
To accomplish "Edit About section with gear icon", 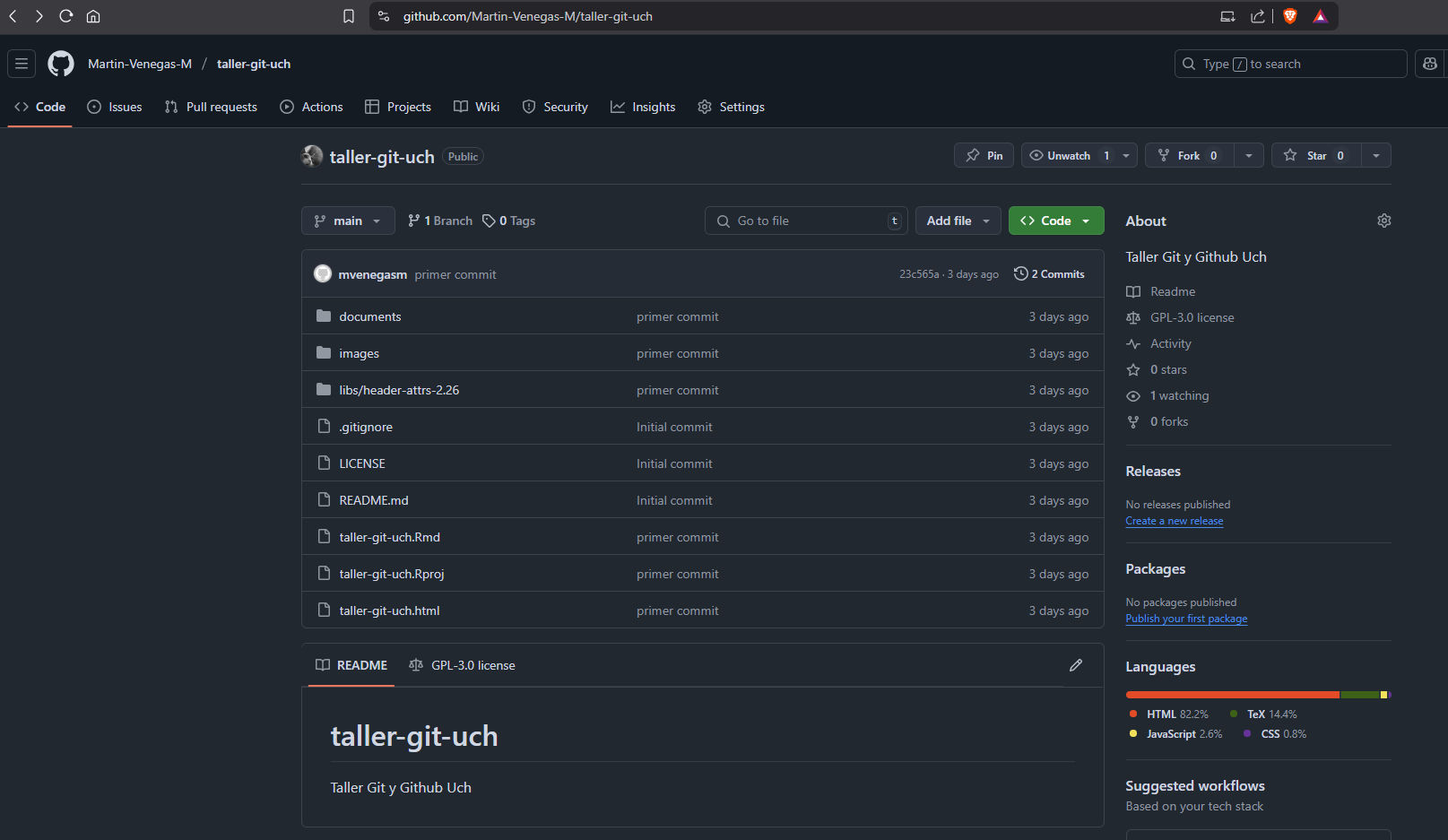I will (x=1384, y=221).
